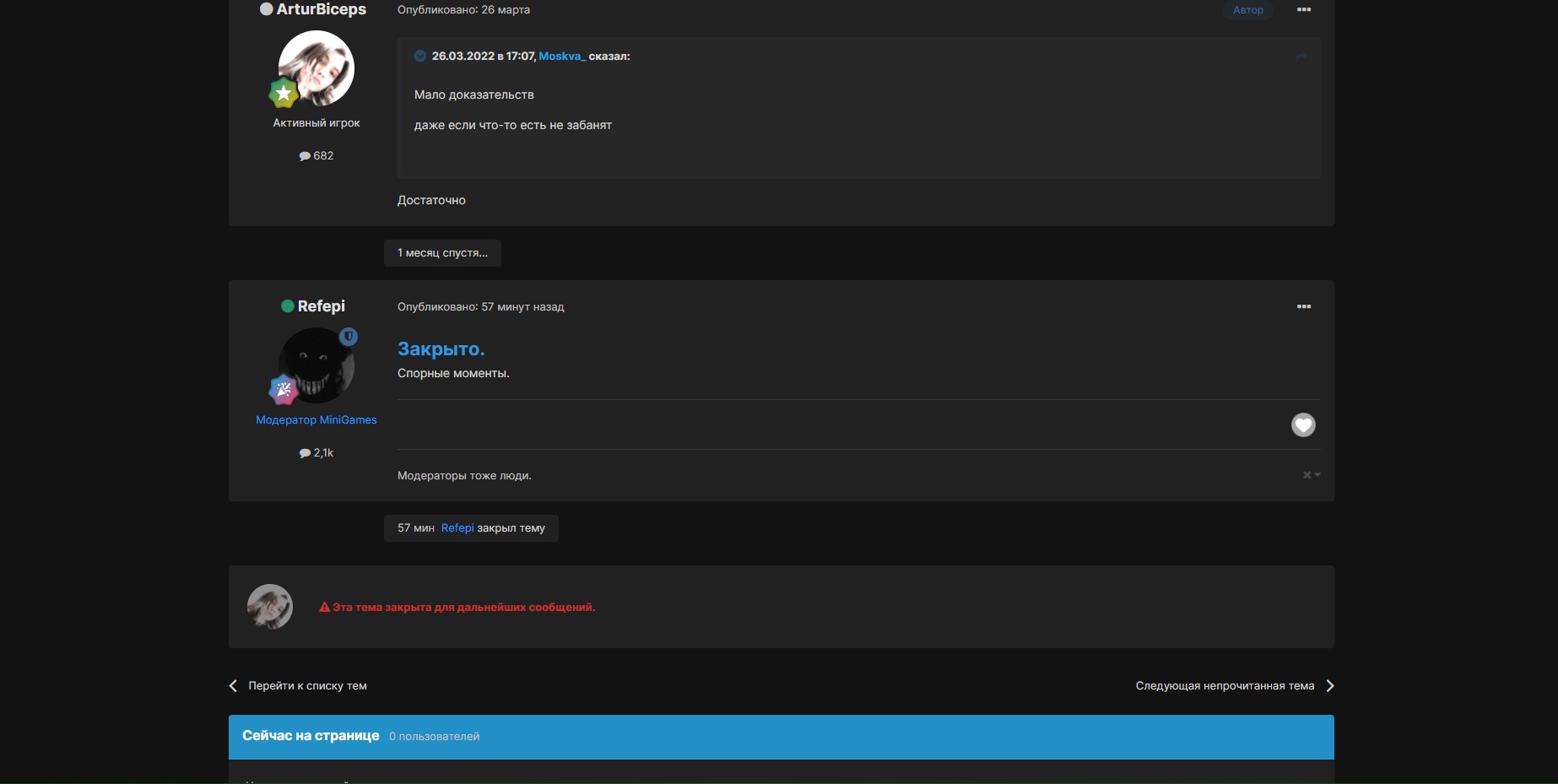Click Refepi link in topic closed notice
This screenshot has height=784, width=1558.
point(457,528)
